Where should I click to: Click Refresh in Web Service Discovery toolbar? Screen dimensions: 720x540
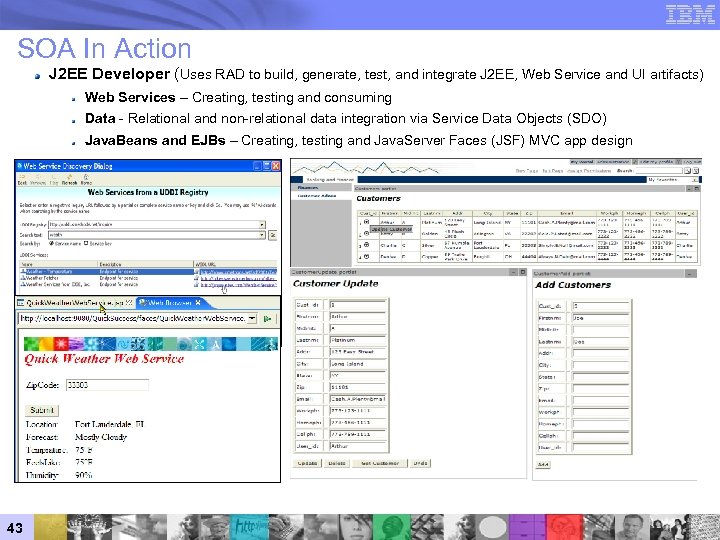[69, 180]
